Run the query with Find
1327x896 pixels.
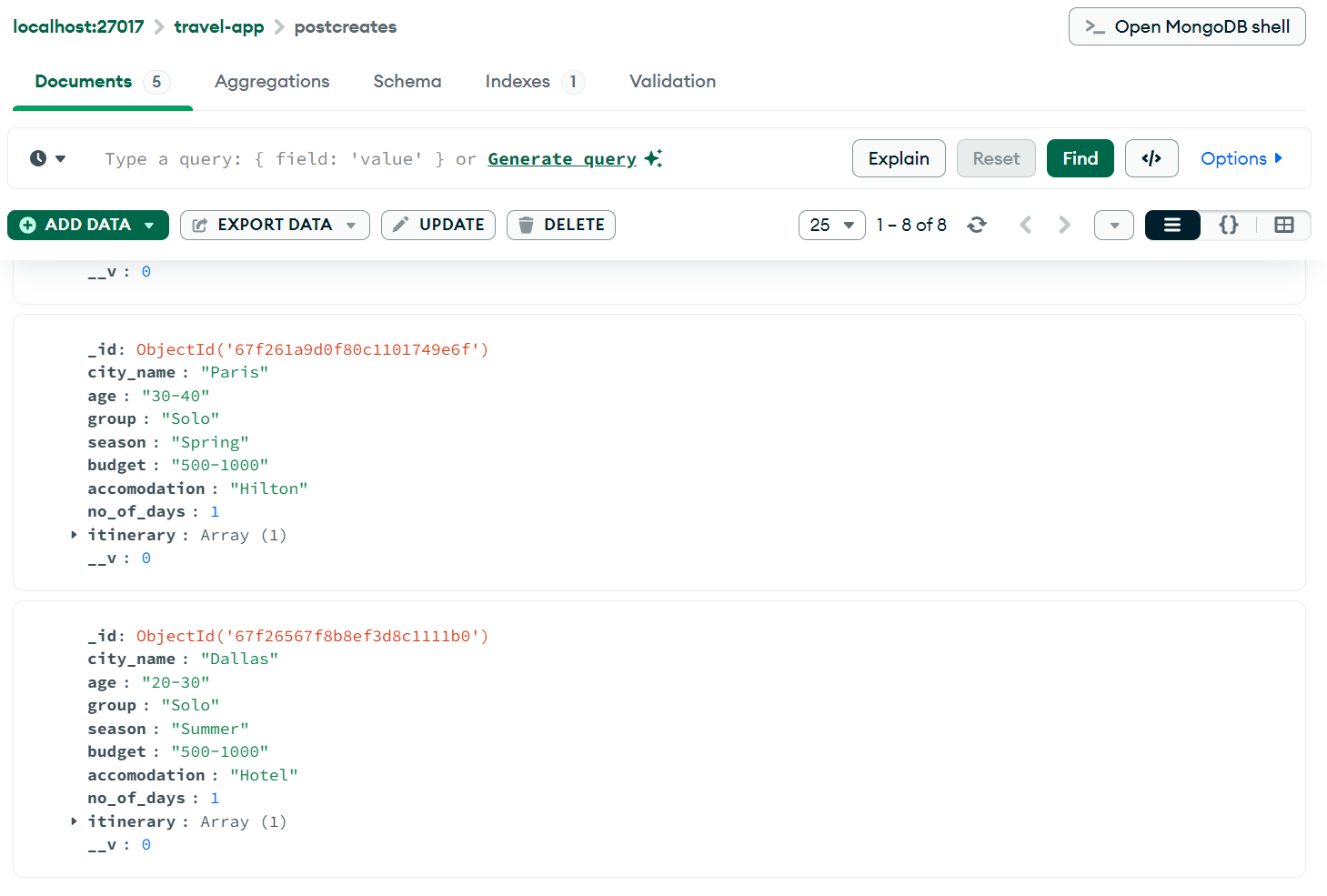pyautogui.click(x=1081, y=158)
